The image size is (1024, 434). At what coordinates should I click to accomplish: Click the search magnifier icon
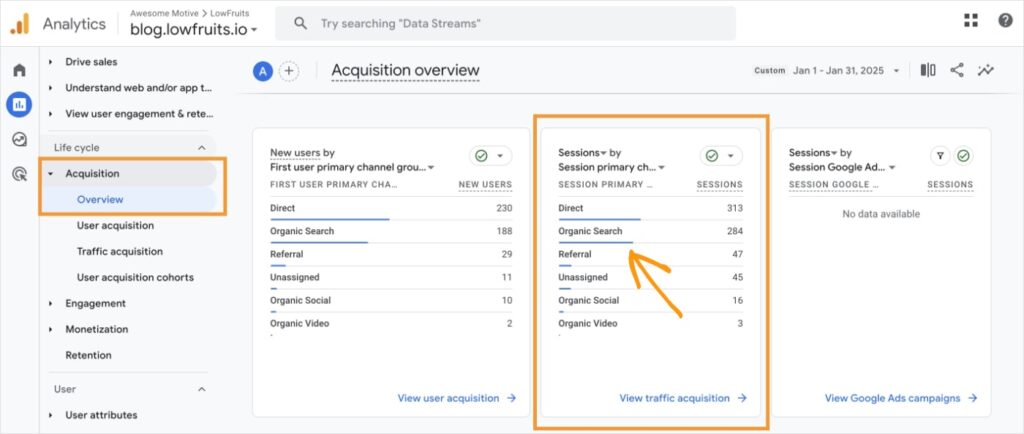point(300,23)
